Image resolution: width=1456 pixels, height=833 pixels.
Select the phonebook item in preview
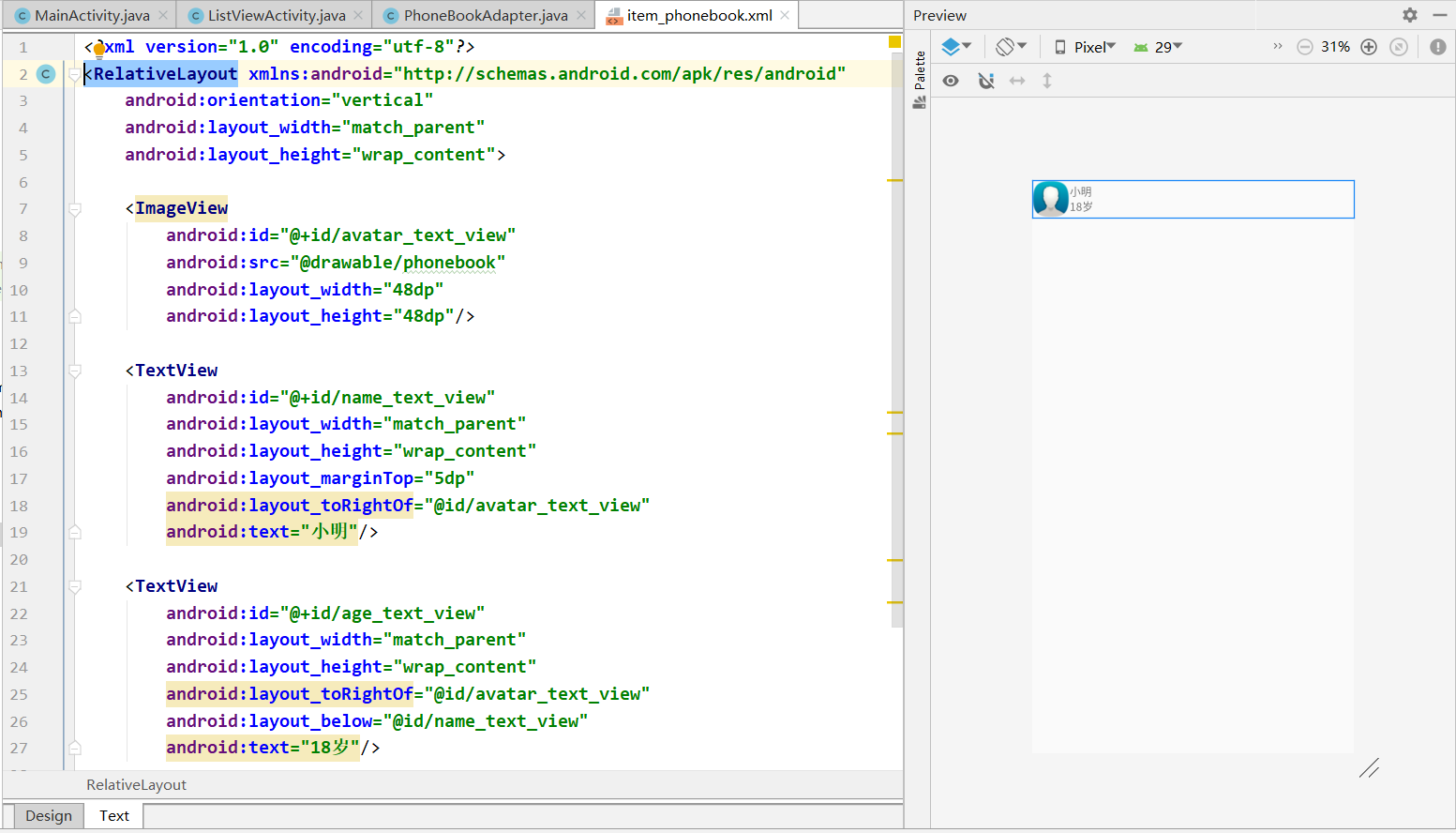click(x=1193, y=199)
